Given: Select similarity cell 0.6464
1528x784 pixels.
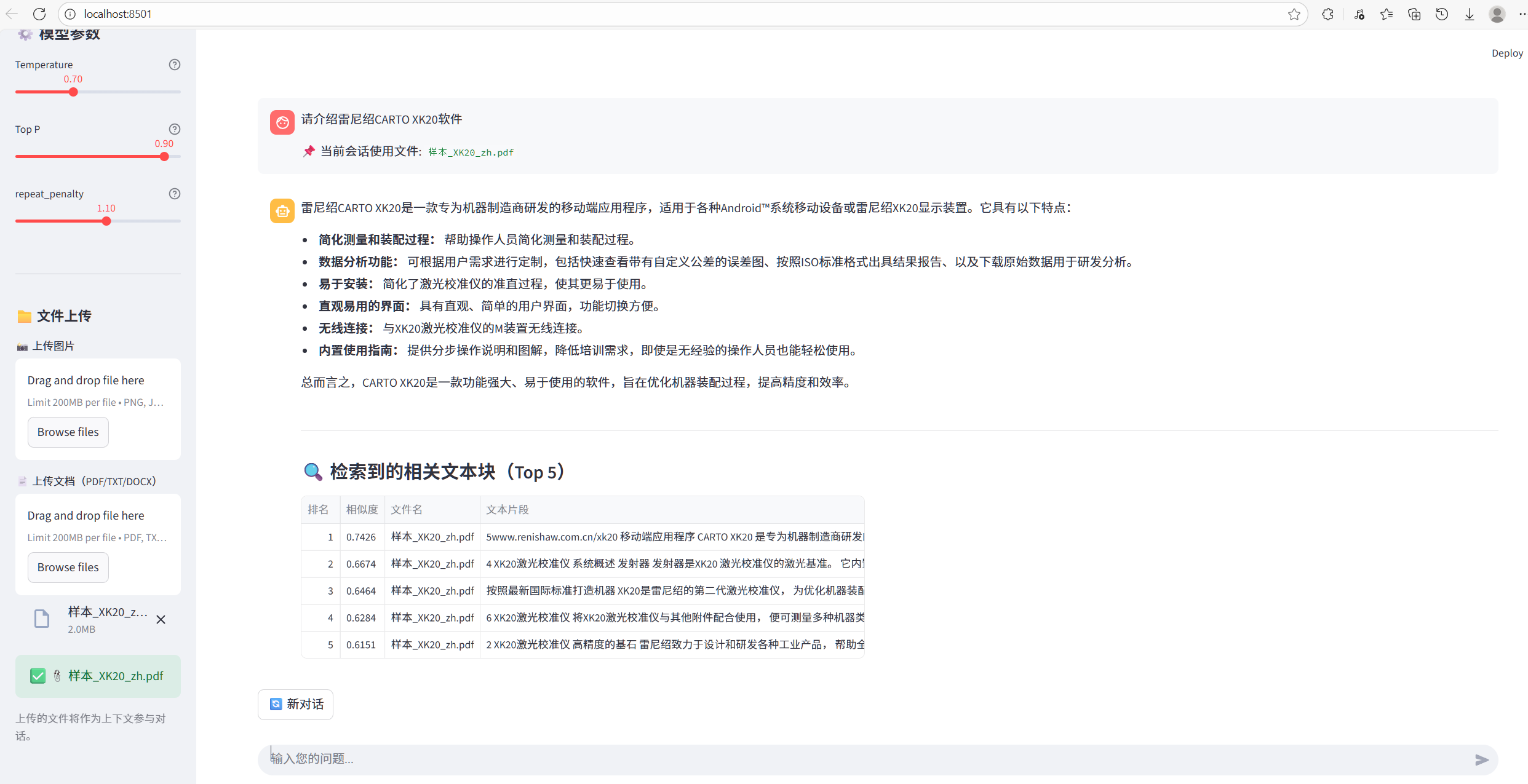Looking at the screenshot, I should pos(362,591).
